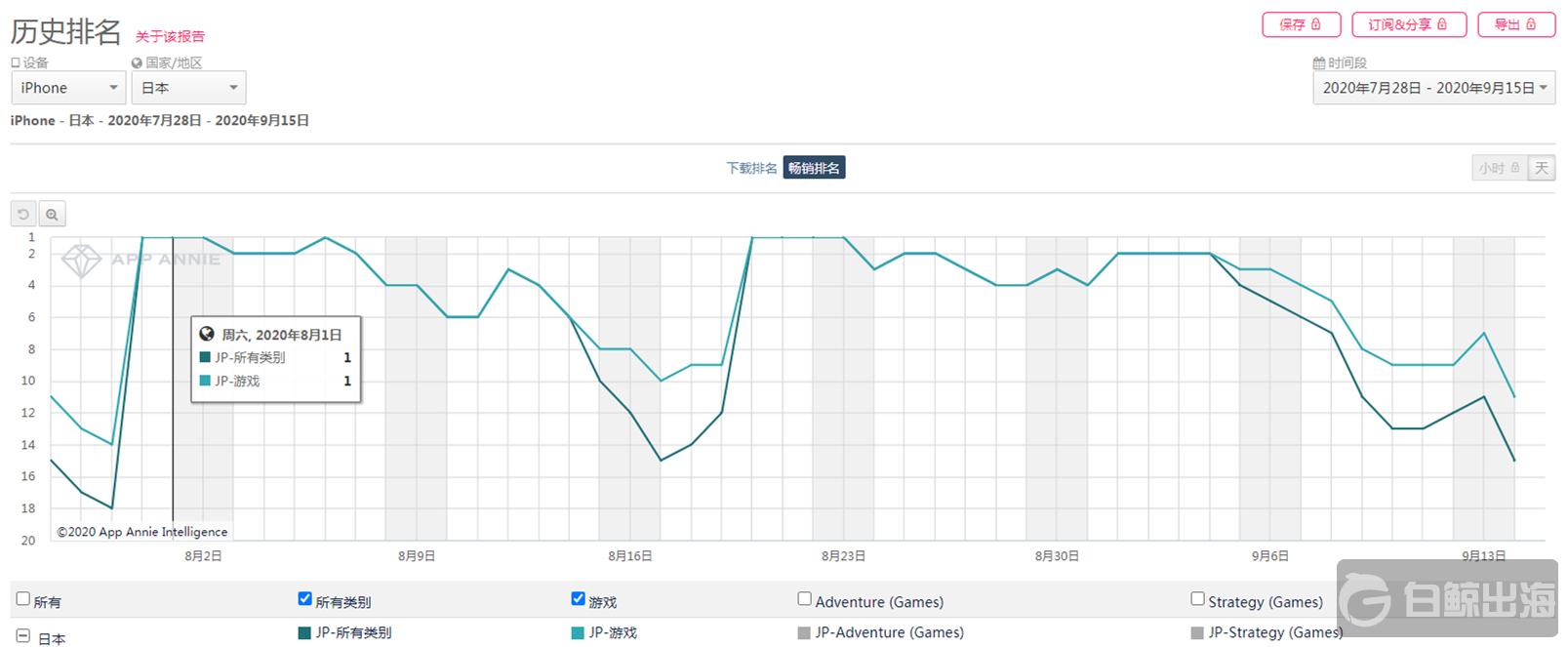Uncheck the 游戏 checkbox
Viewport: 1568px width, 647px height.
pos(579,599)
